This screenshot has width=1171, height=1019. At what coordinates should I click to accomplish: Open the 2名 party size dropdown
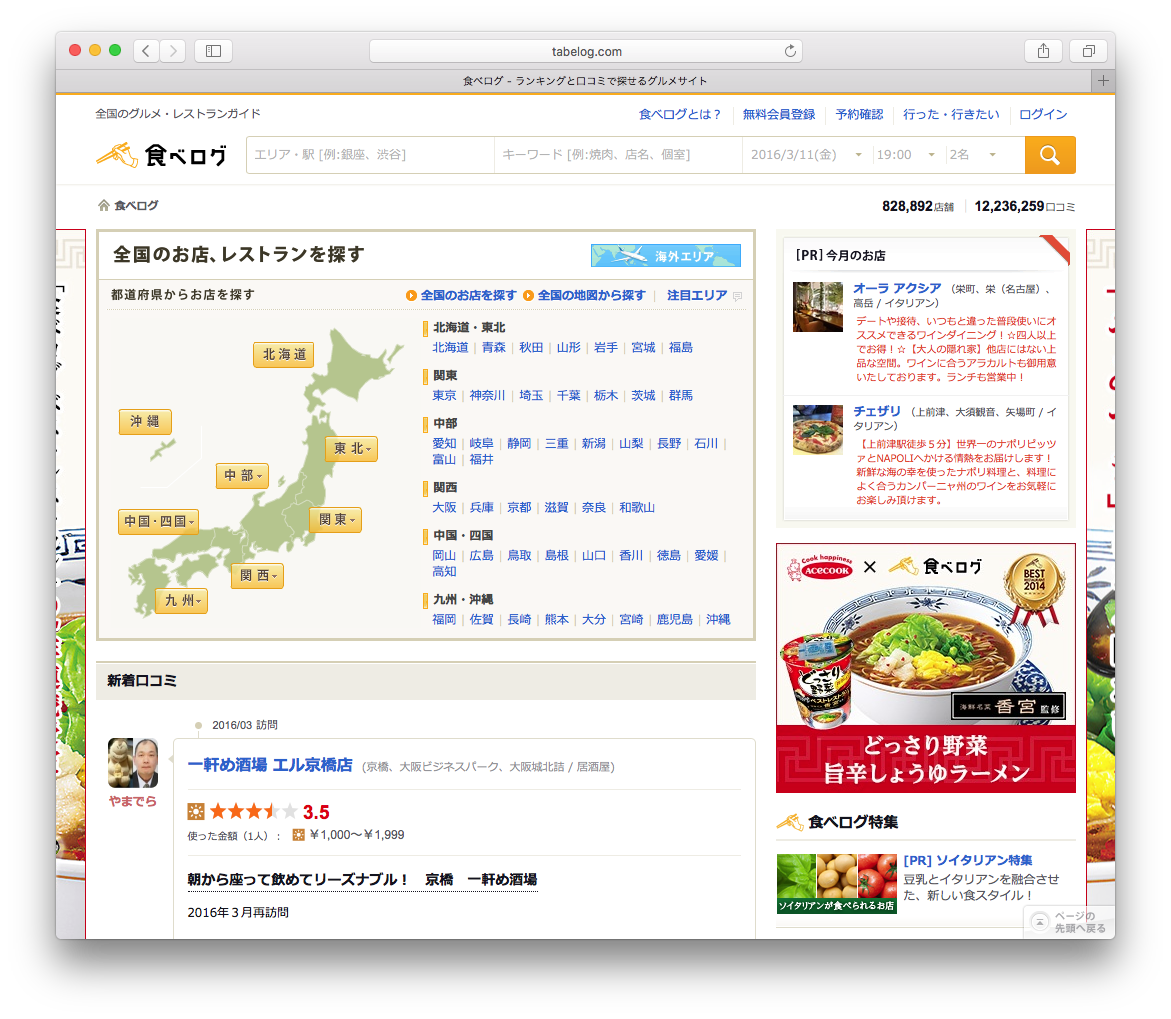pos(972,155)
